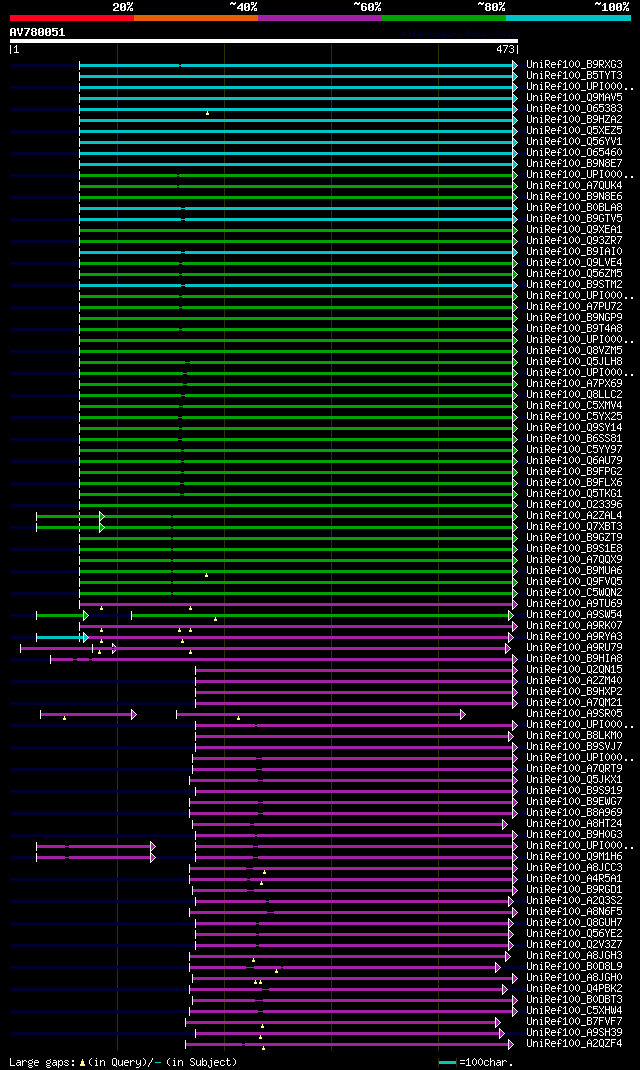Screen dimensions: 640x1070
Task: Click the cyan ~100% identity legend segment
Action: 568,18
